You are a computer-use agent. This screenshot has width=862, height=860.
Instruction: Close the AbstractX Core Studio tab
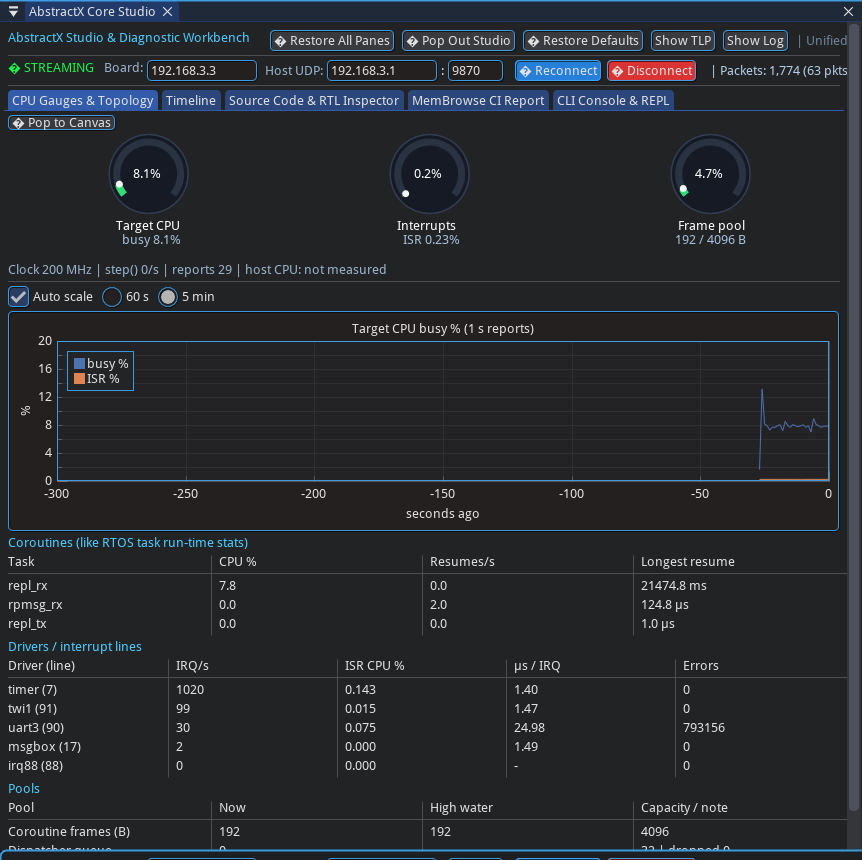[x=168, y=12]
